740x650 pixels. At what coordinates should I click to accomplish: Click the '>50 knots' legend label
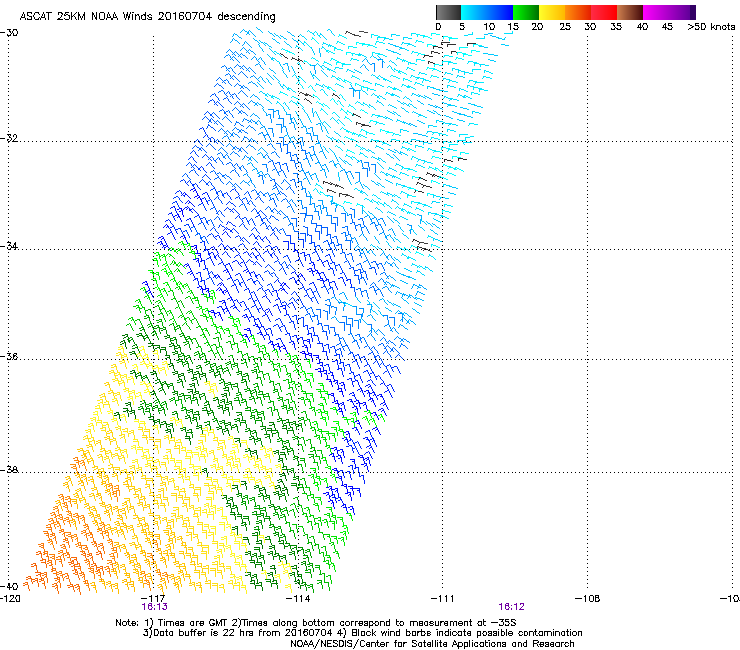(711, 27)
